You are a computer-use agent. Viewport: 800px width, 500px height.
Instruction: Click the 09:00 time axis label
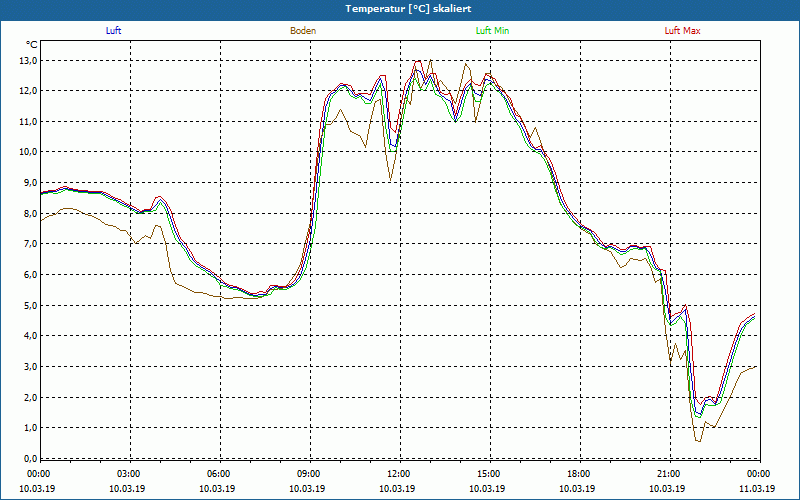coord(307,474)
